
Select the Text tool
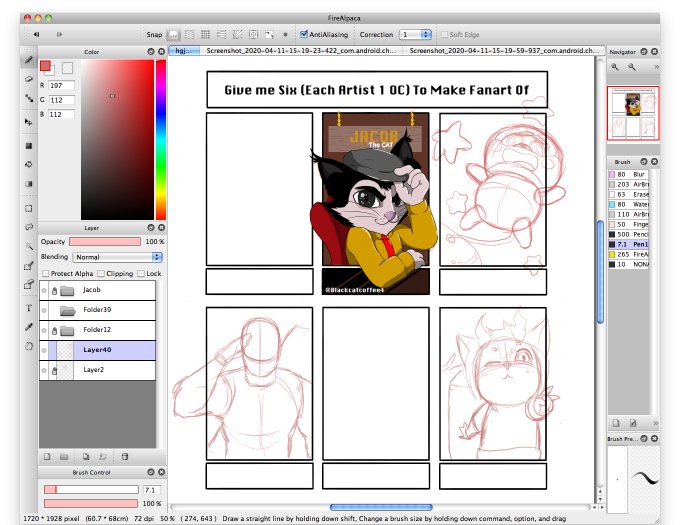(29, 308)
